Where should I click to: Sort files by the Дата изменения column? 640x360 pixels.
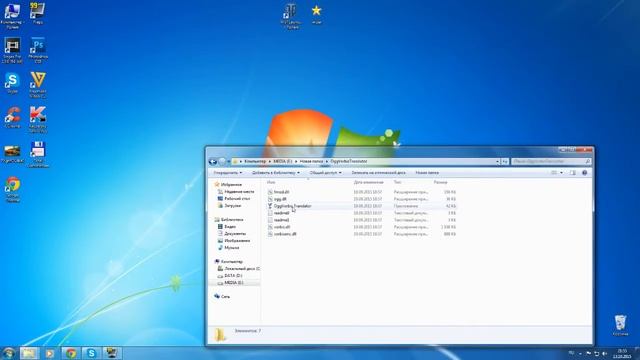pyautogui.click(x=369, y=182)
